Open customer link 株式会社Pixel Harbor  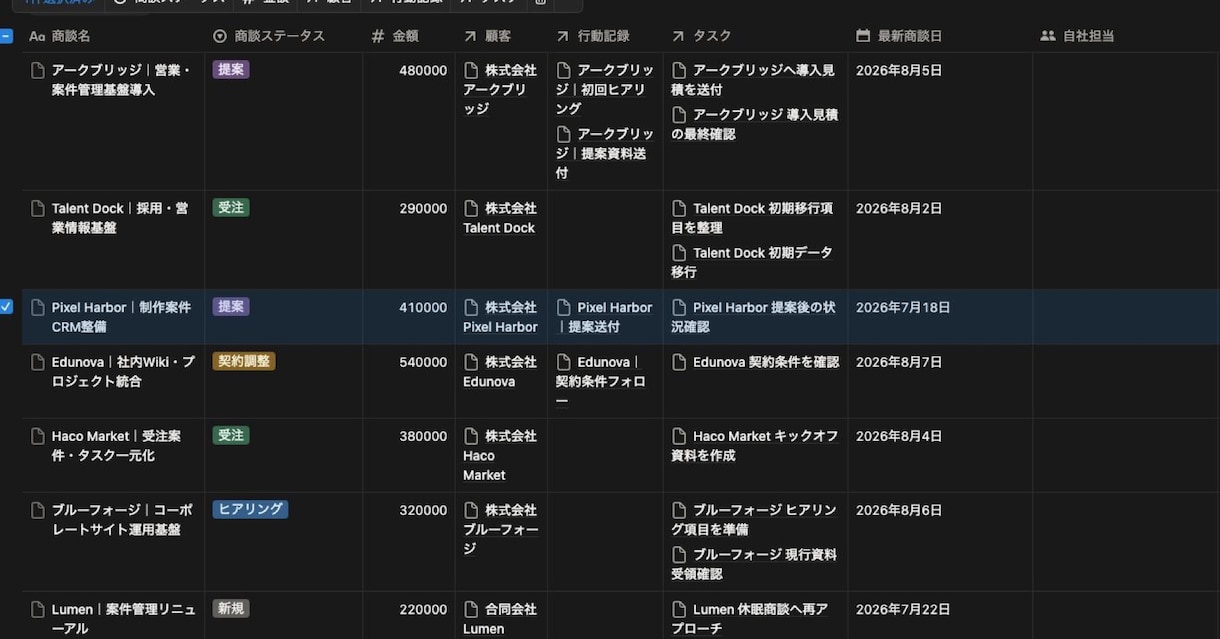(x=500, y=317)
